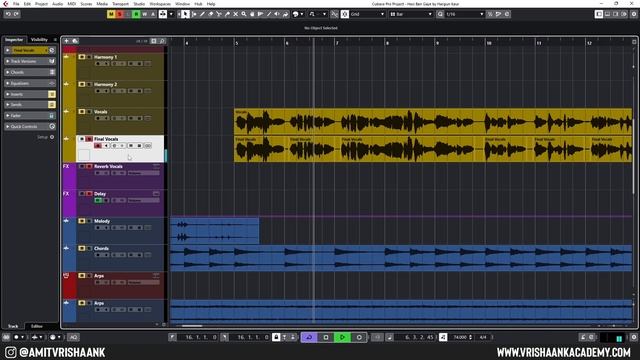Viewport: 640px width, 360px height.
Task: Click the 4/4 time signature field
Action: (483, 337)
